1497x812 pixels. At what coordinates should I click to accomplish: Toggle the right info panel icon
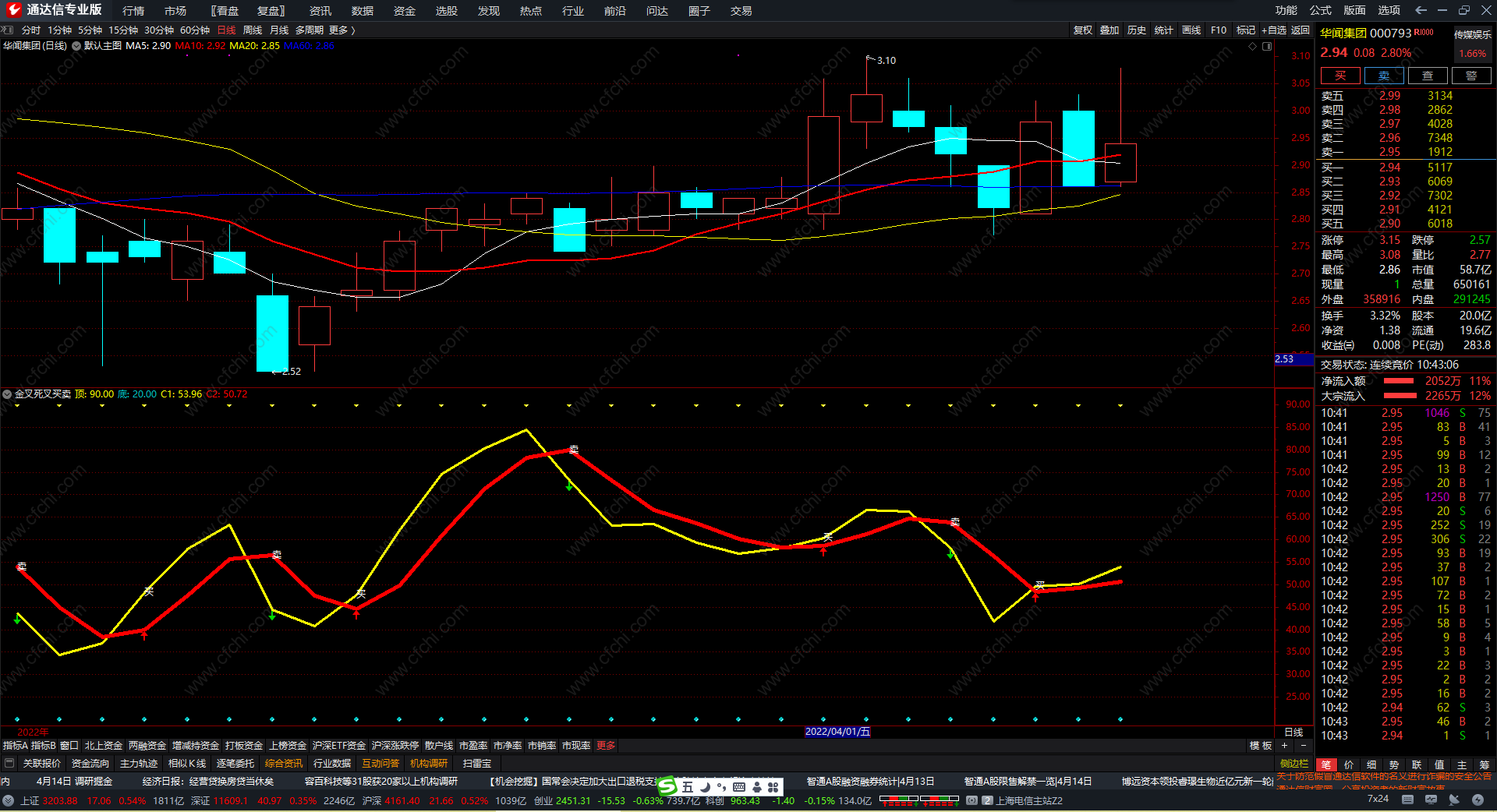1267,46
